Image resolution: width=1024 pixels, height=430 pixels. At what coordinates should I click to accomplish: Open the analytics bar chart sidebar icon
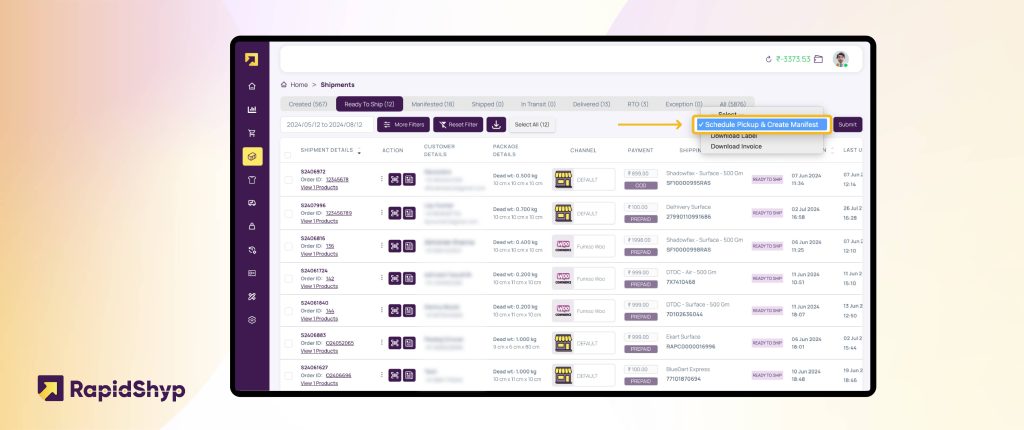pyautogui.click(x=252, y=110)
